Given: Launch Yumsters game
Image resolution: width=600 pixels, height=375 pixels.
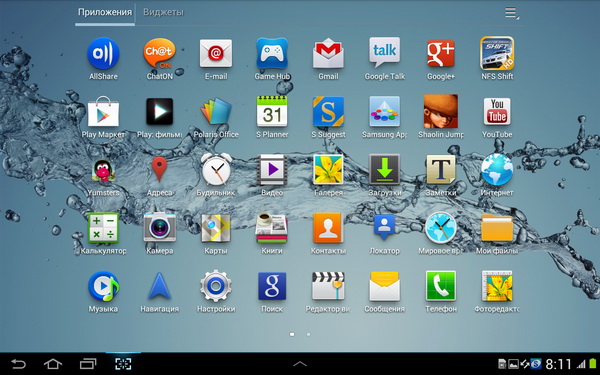Looking at the screenshot, I should [x=103, y=171].
